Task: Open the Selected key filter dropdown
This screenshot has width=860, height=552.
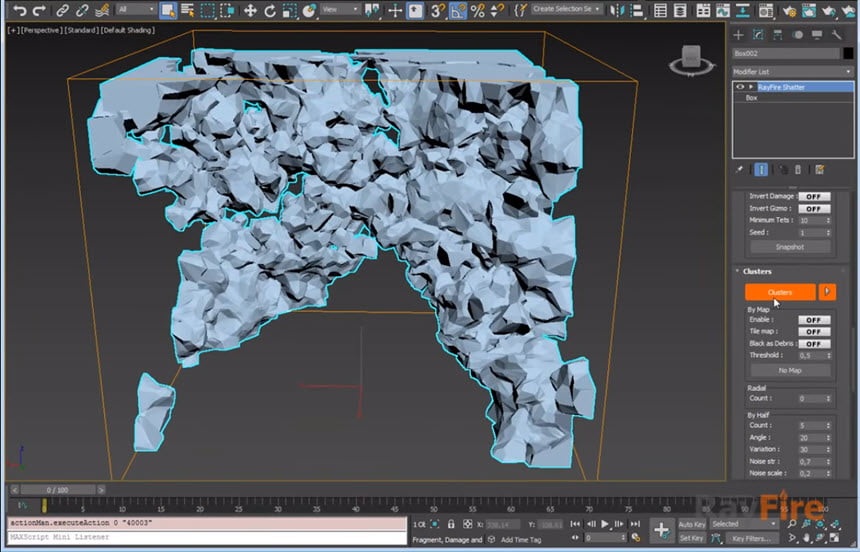Action: [x=744, y=524]
